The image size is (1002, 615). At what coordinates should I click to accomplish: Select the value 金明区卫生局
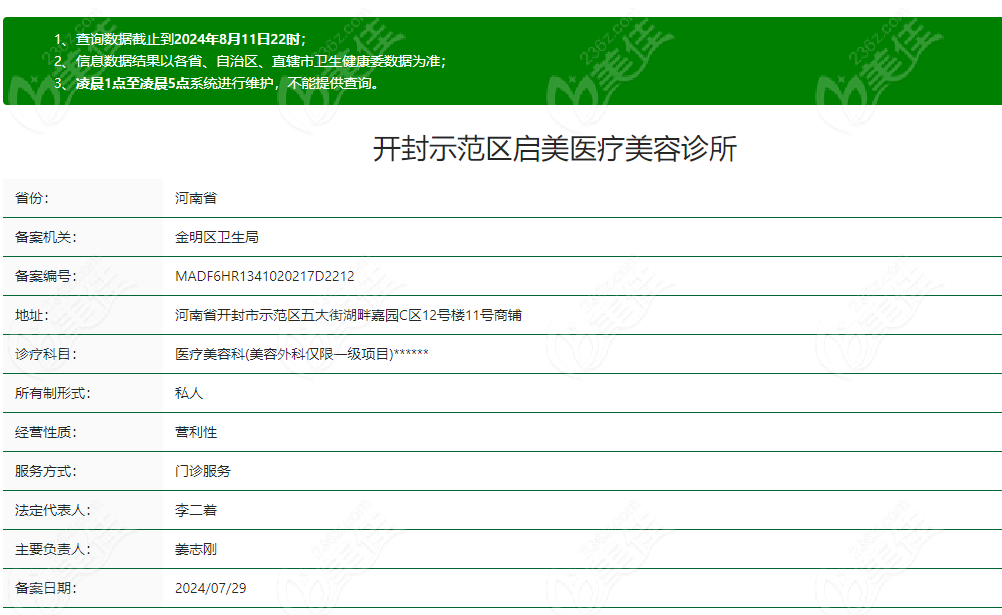(x=217, y=237)
